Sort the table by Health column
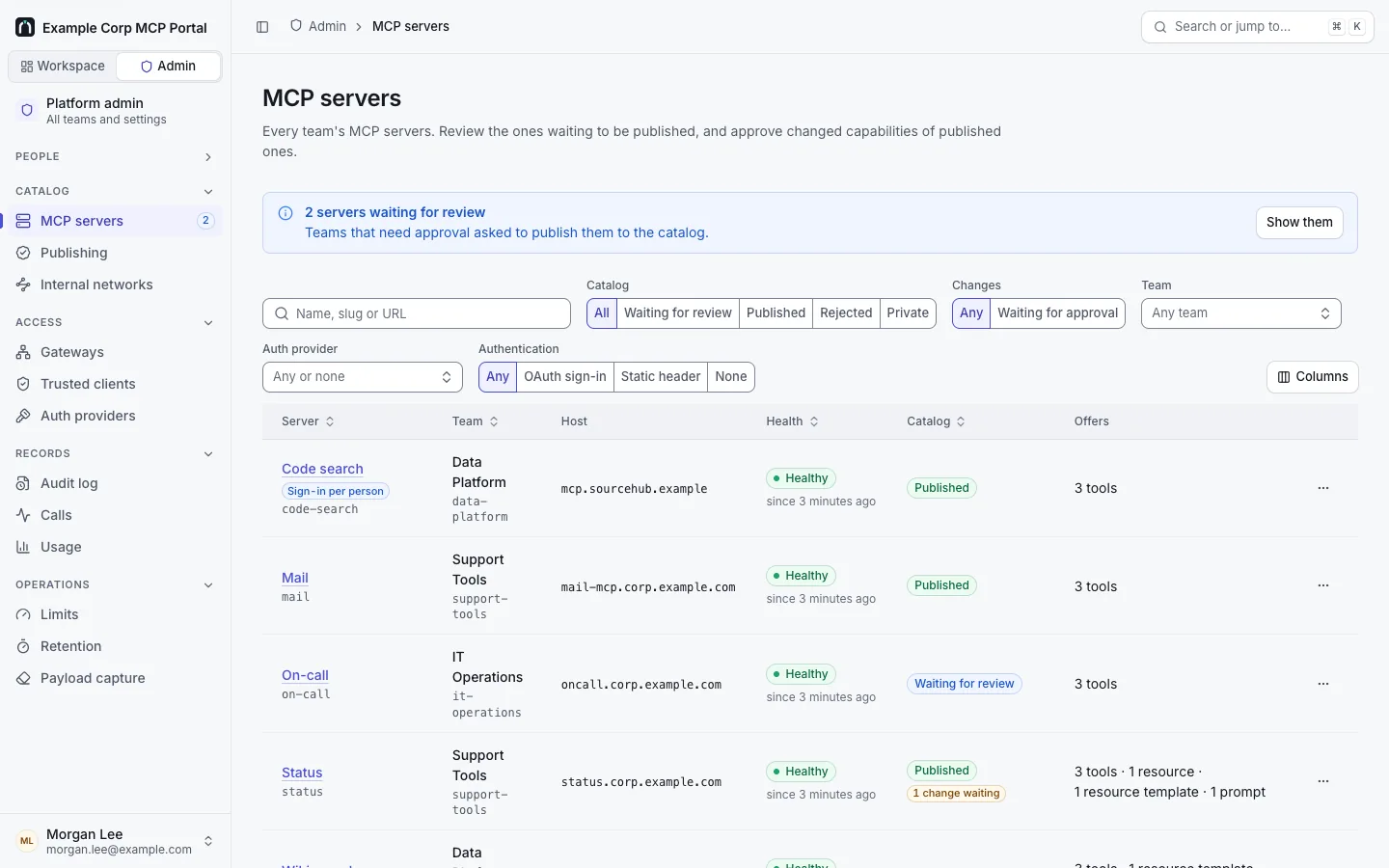The width and height of the screenshot is (1389, 868). (793, 421)
